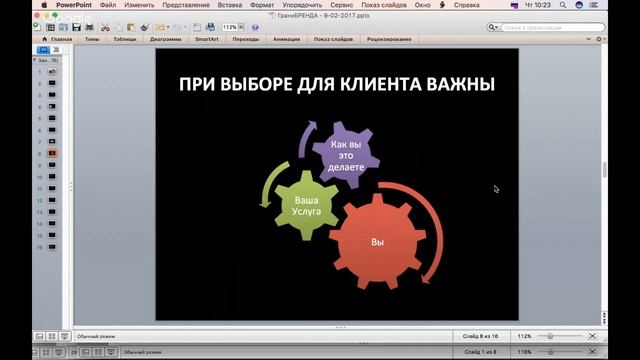Select slide 7 thumbnail
This screenshot has width=640, height=360.
pos(52,142)
